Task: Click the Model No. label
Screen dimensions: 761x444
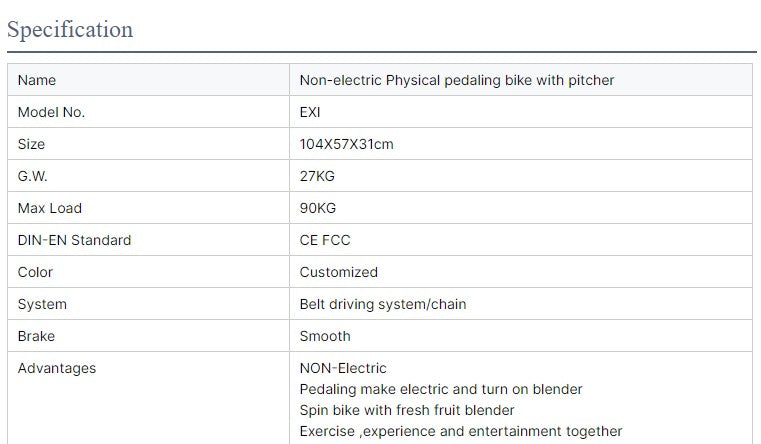Action: point(51,112)
